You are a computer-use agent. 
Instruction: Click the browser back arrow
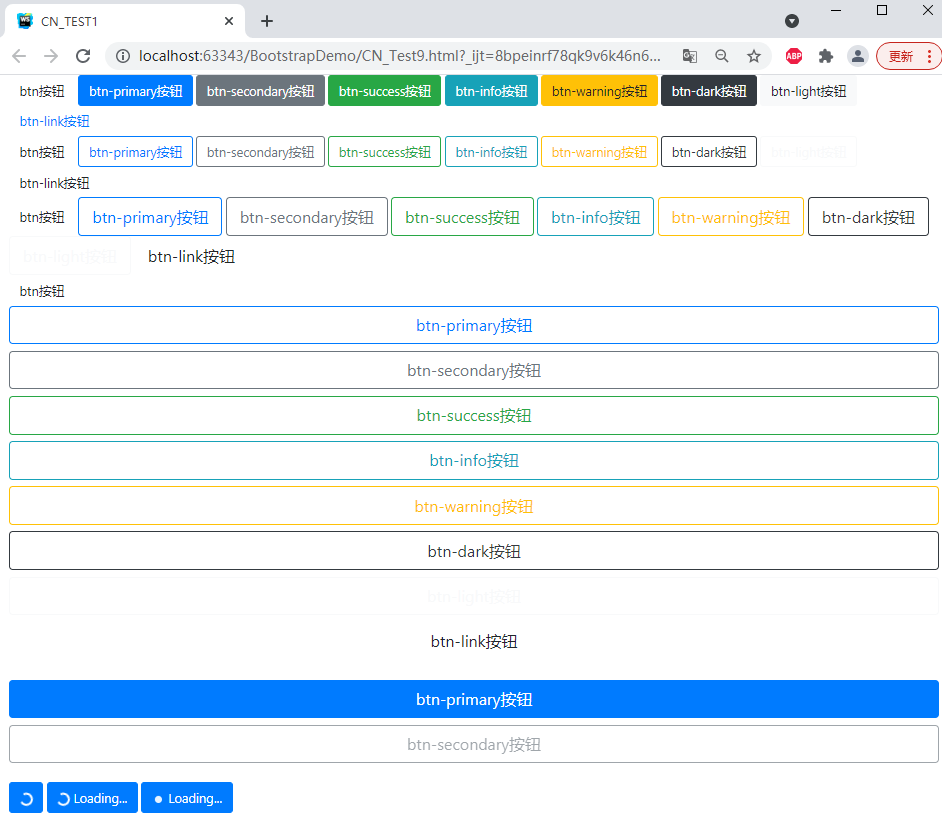pos(19,56)
